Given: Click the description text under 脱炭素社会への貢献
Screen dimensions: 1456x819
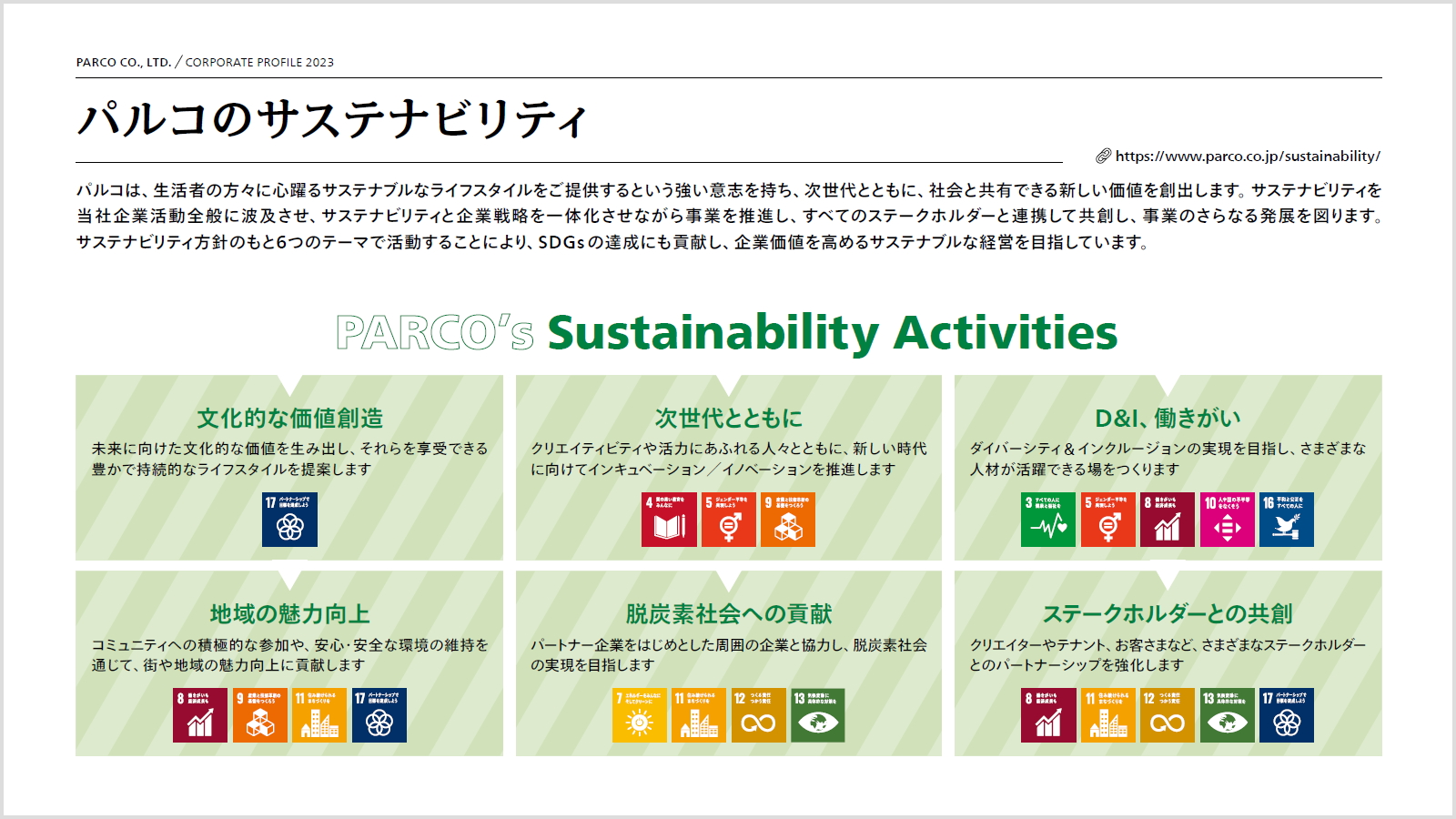Looking at the screenshot, I should coord(729,655).
